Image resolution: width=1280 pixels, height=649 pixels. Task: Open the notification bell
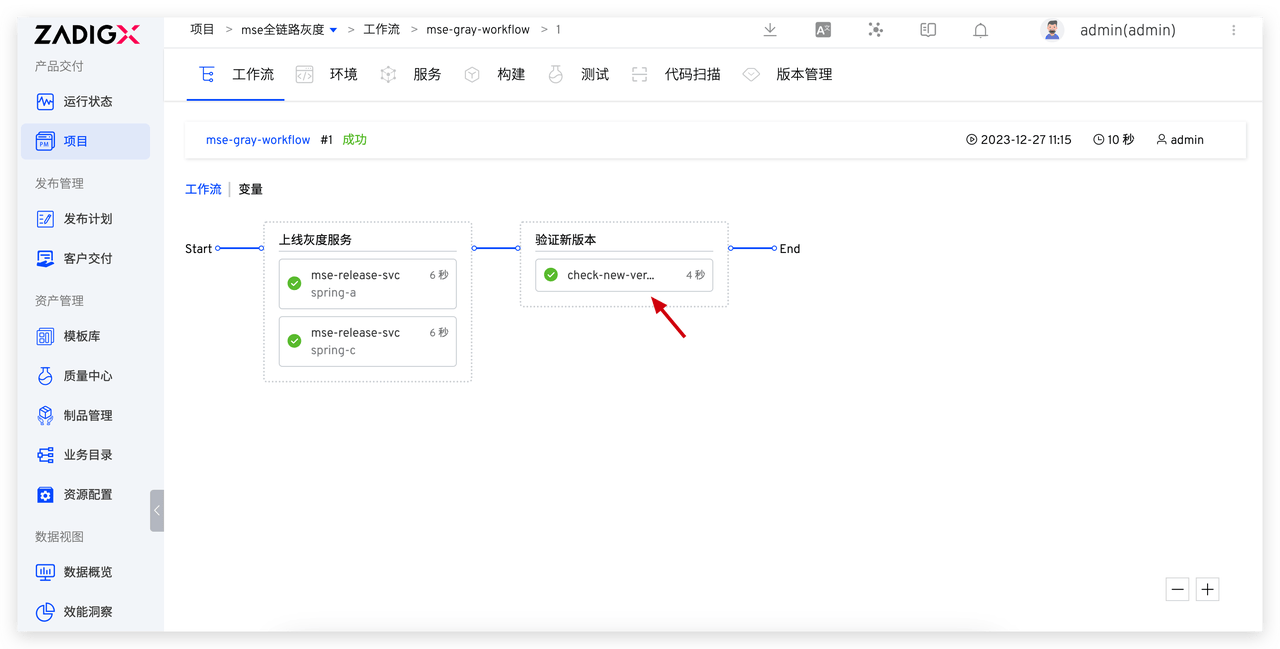pyautogui.click(x=980, y=30)
